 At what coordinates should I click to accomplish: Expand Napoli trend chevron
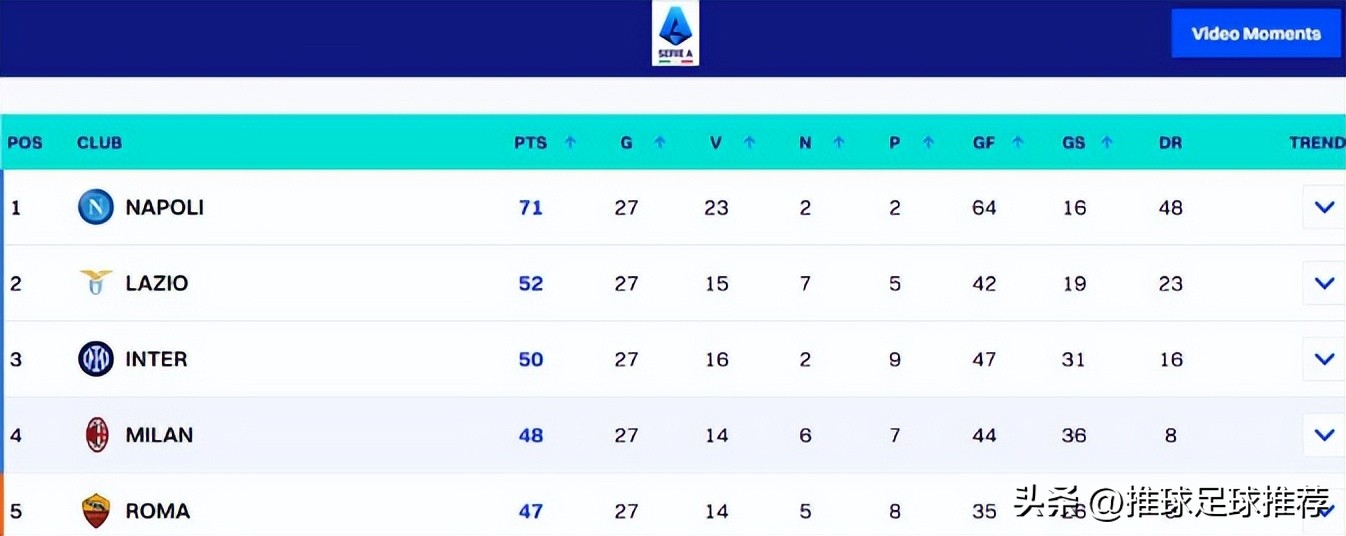(1324, 207)
